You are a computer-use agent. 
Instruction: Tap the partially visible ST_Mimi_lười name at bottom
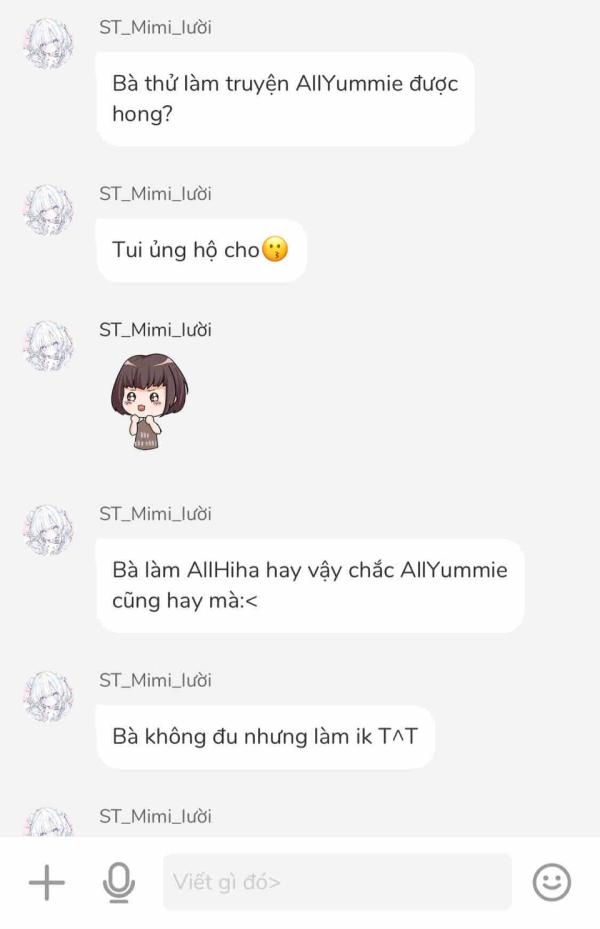tap(155, 816)
